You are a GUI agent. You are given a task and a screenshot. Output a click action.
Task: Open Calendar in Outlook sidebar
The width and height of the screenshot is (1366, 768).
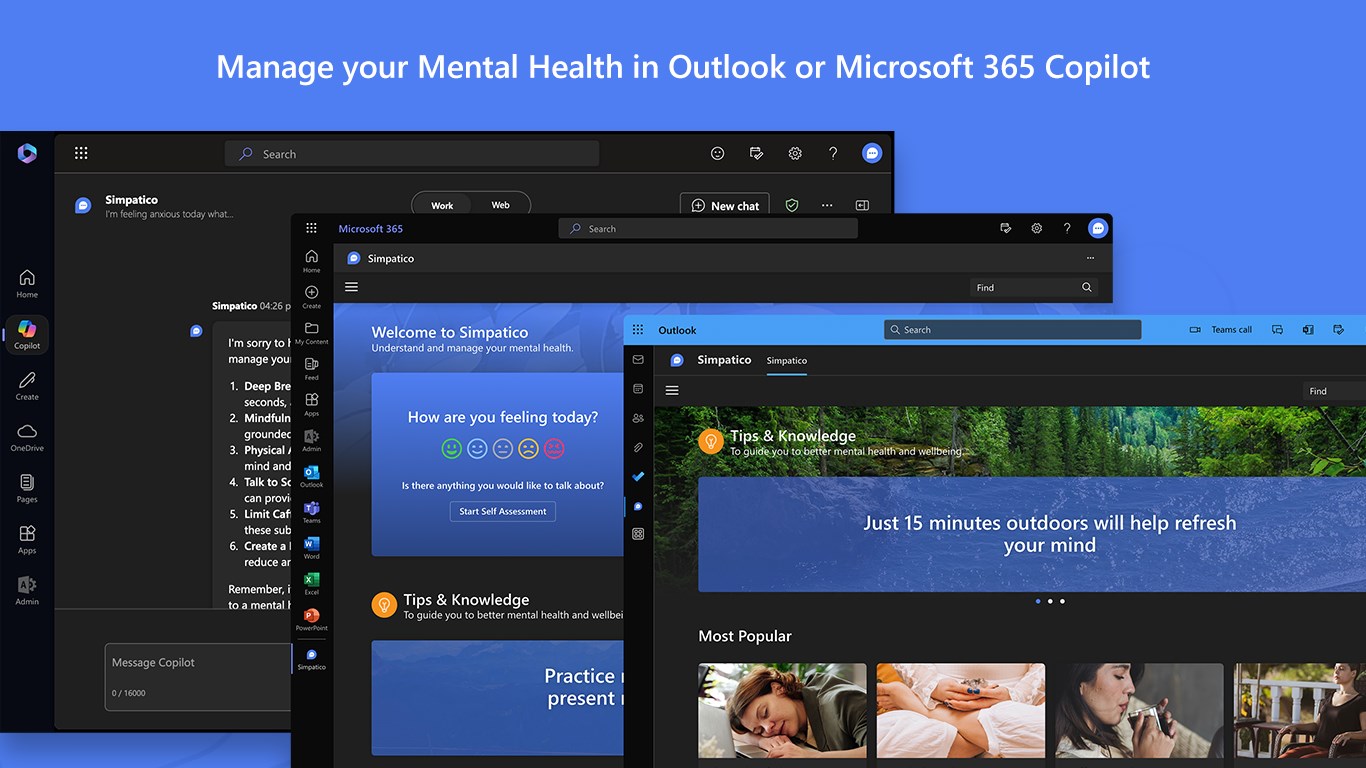click(x=638, y=388)
